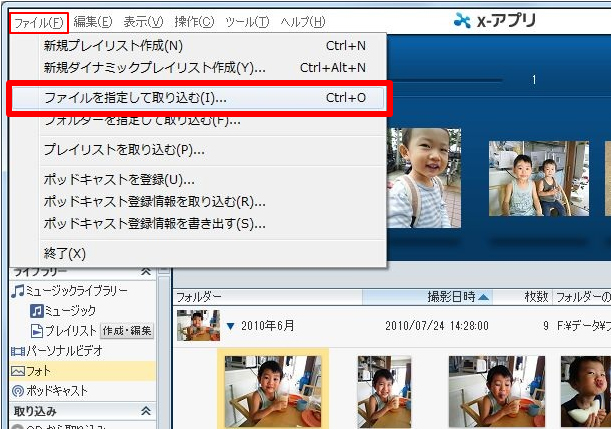612x430 pixels.
Task: Select the ミュージック icon in sidebar
Action: point(36,311)
